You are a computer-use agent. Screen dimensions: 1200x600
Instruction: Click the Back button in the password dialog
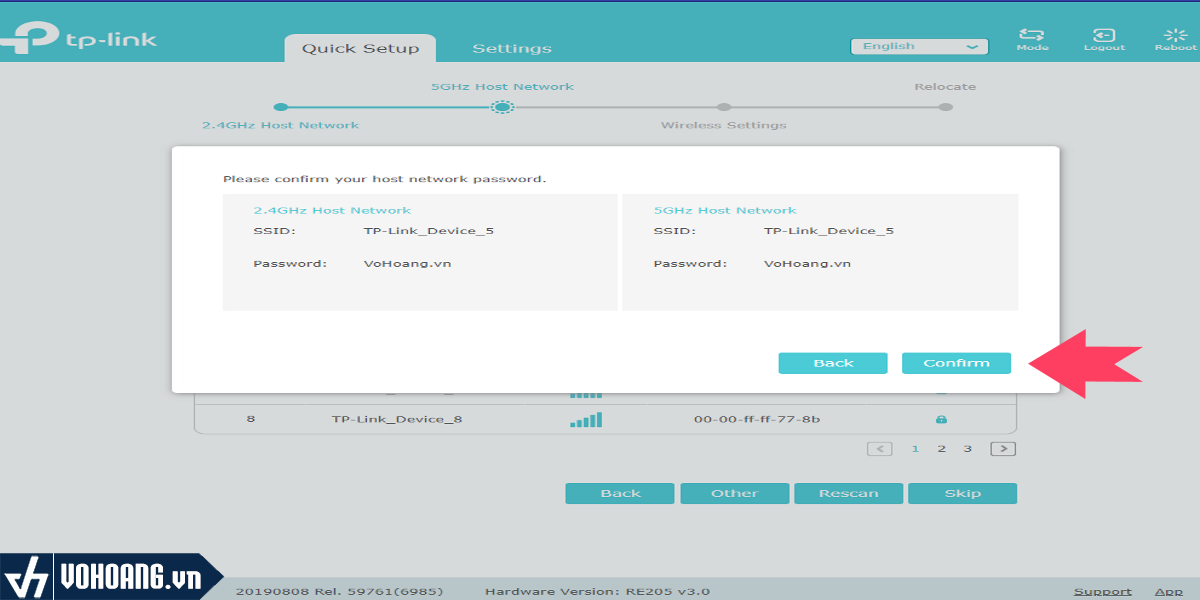coord(833,363)
